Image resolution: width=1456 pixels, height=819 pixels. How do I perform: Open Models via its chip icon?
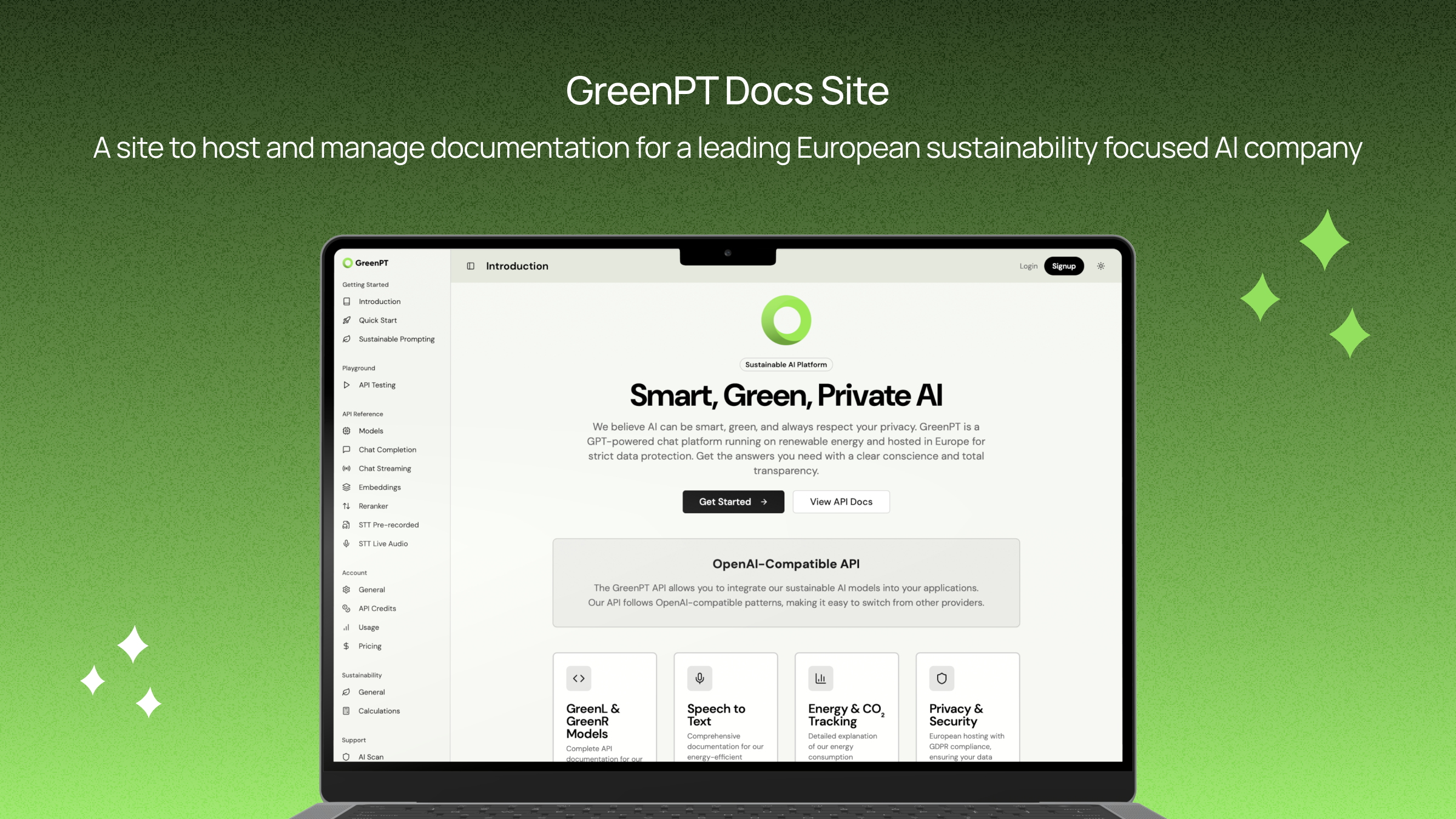(346, 431)
